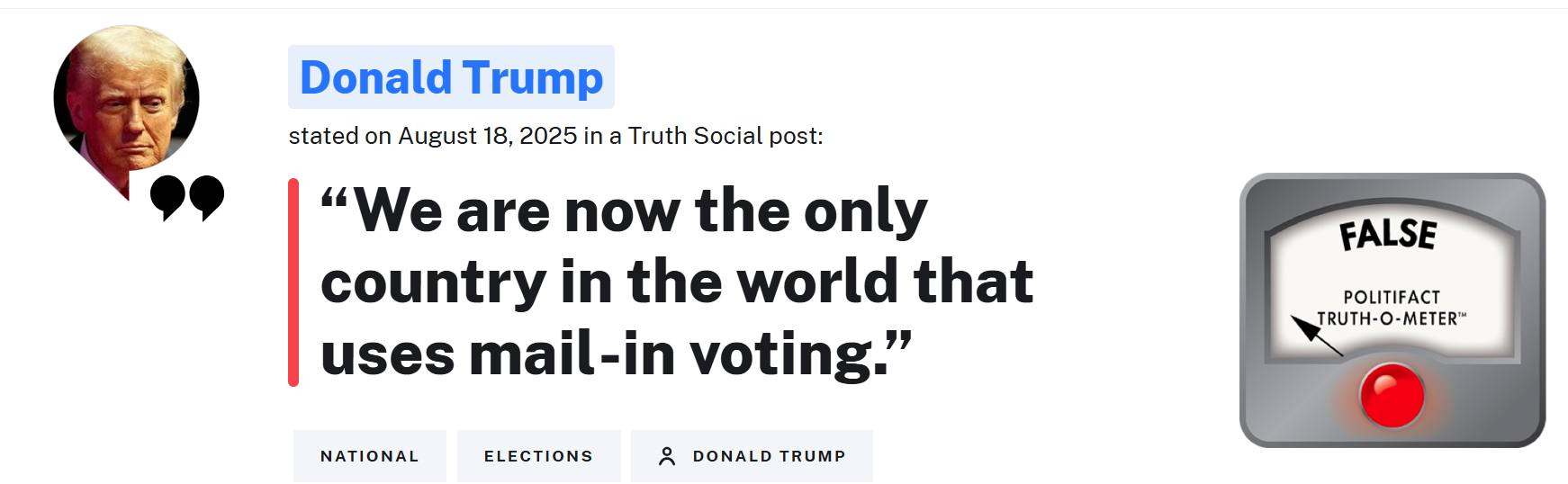Click the red tail of the avatar bubble
The image size is (1568, 484).
(x=119, y=184)
